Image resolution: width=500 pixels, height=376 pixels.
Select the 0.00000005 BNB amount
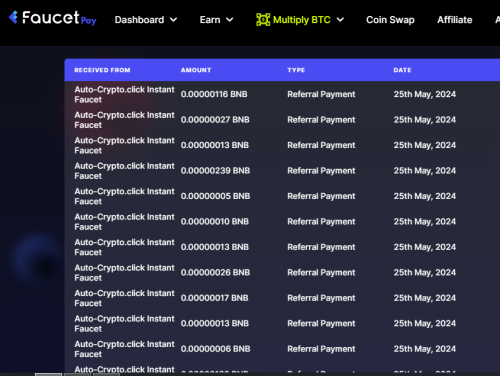click(215, 196)
